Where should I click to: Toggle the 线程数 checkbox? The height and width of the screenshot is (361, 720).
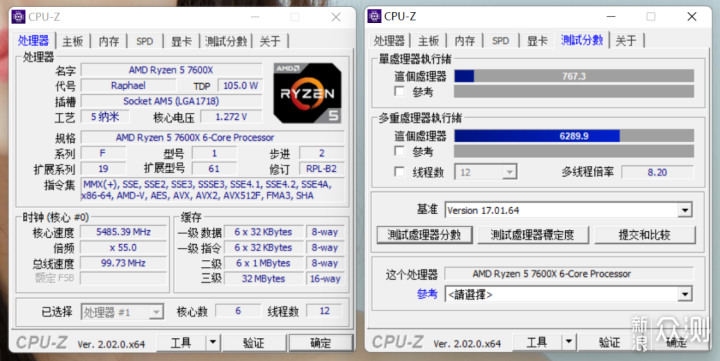click(399, 172)
